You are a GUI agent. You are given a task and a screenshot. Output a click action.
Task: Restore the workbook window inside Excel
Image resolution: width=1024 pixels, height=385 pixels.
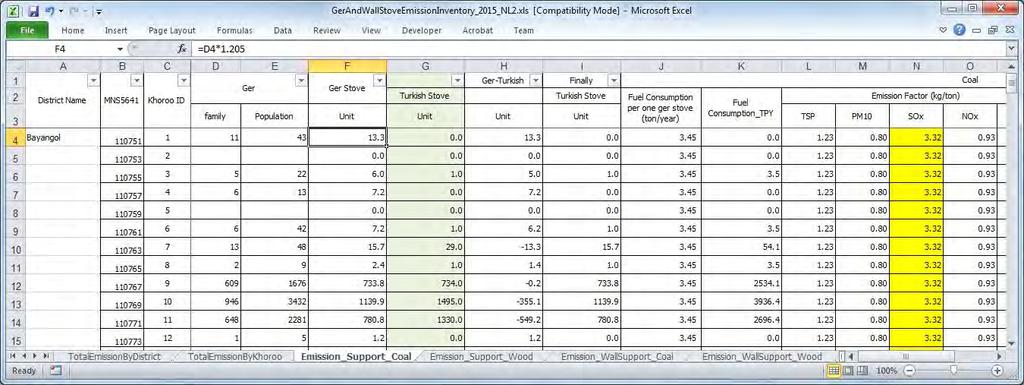tap(993, 30)
